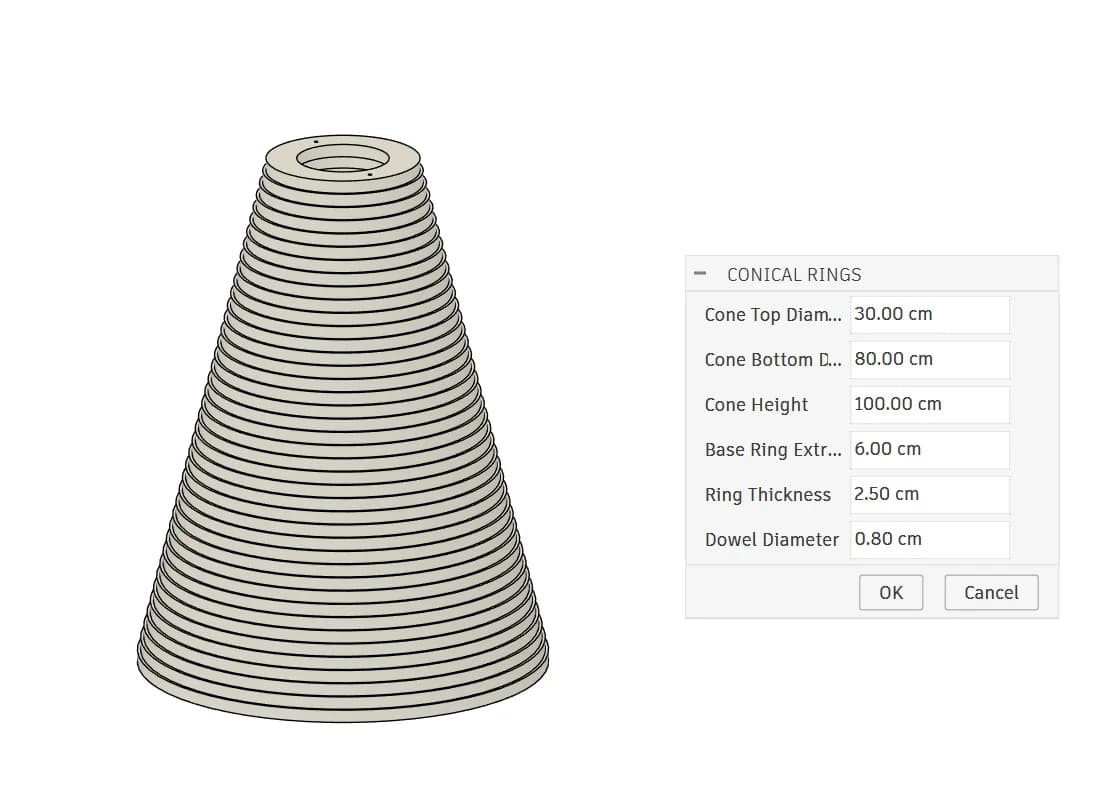
Task: Edit the Ring Thickness value field
Action: coord(930,495)
